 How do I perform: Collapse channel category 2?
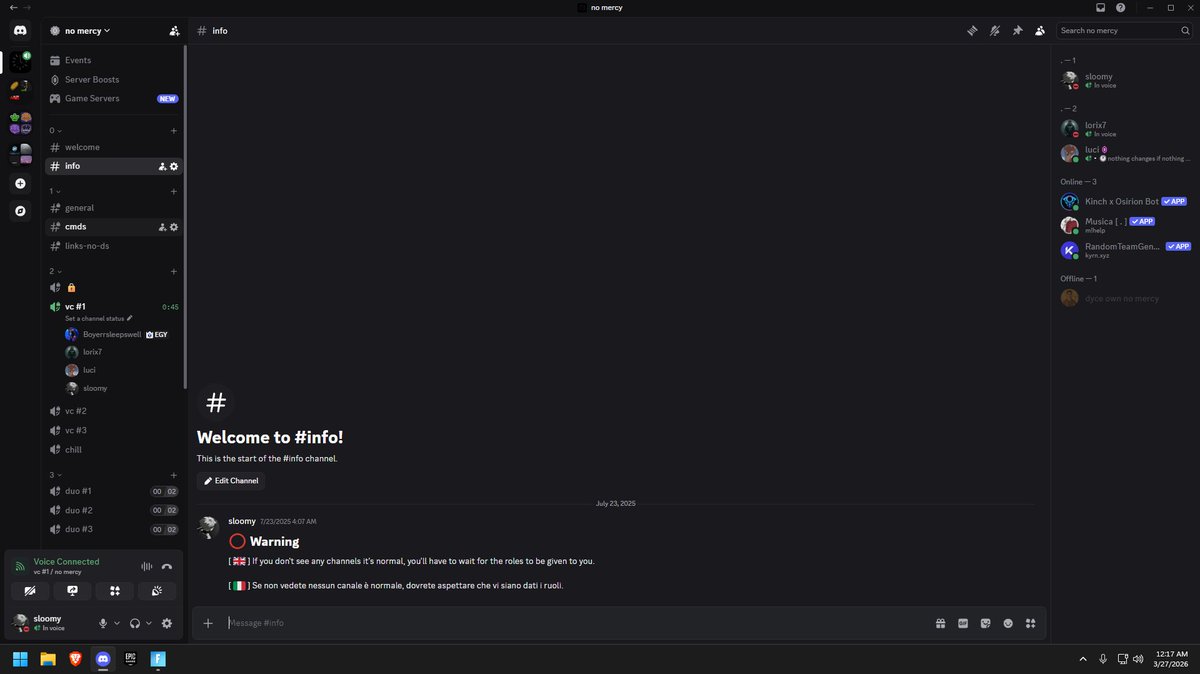(55, 271)
